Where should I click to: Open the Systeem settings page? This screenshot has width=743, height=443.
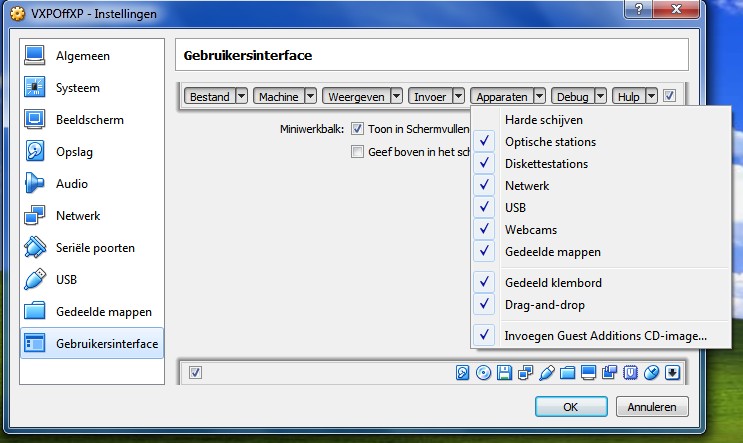tap(92, 88)
